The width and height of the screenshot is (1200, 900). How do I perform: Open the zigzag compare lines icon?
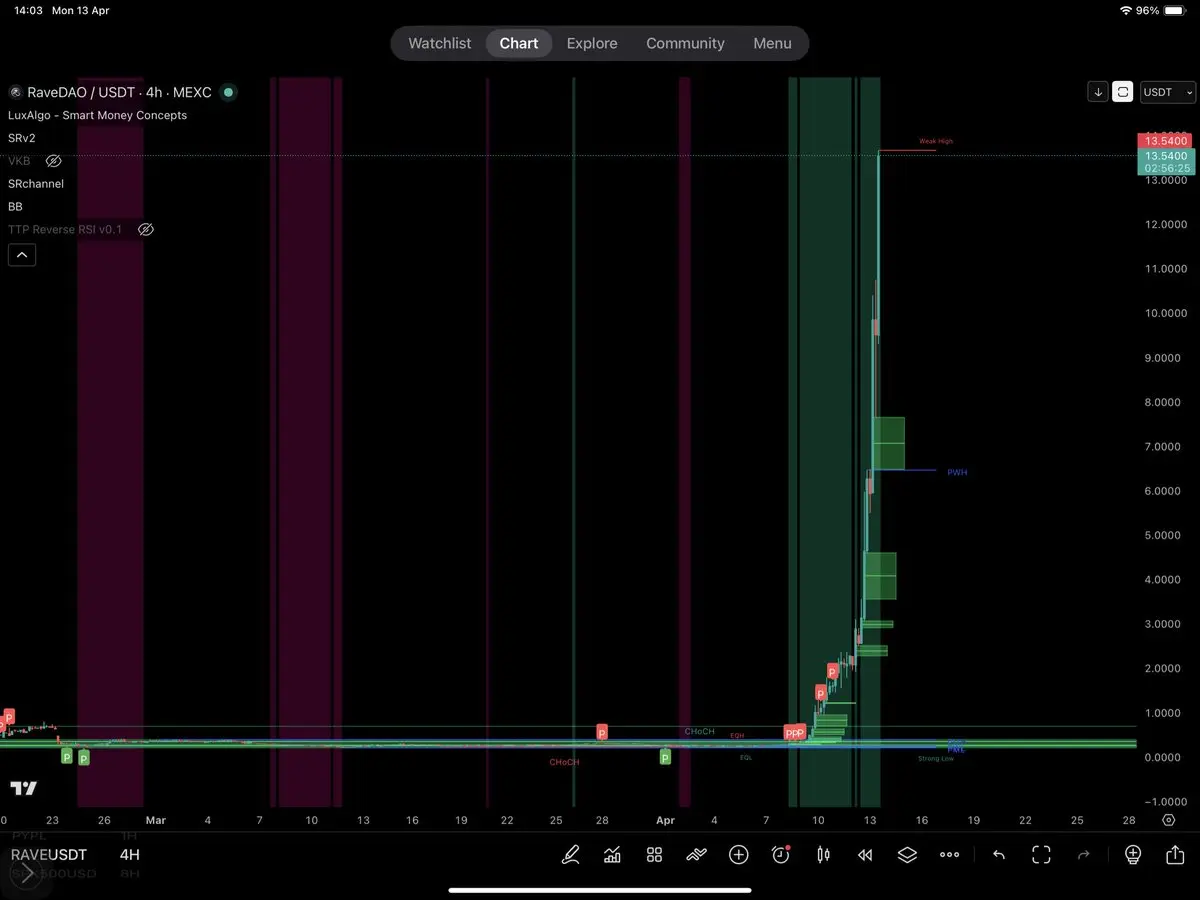[696, 855]
